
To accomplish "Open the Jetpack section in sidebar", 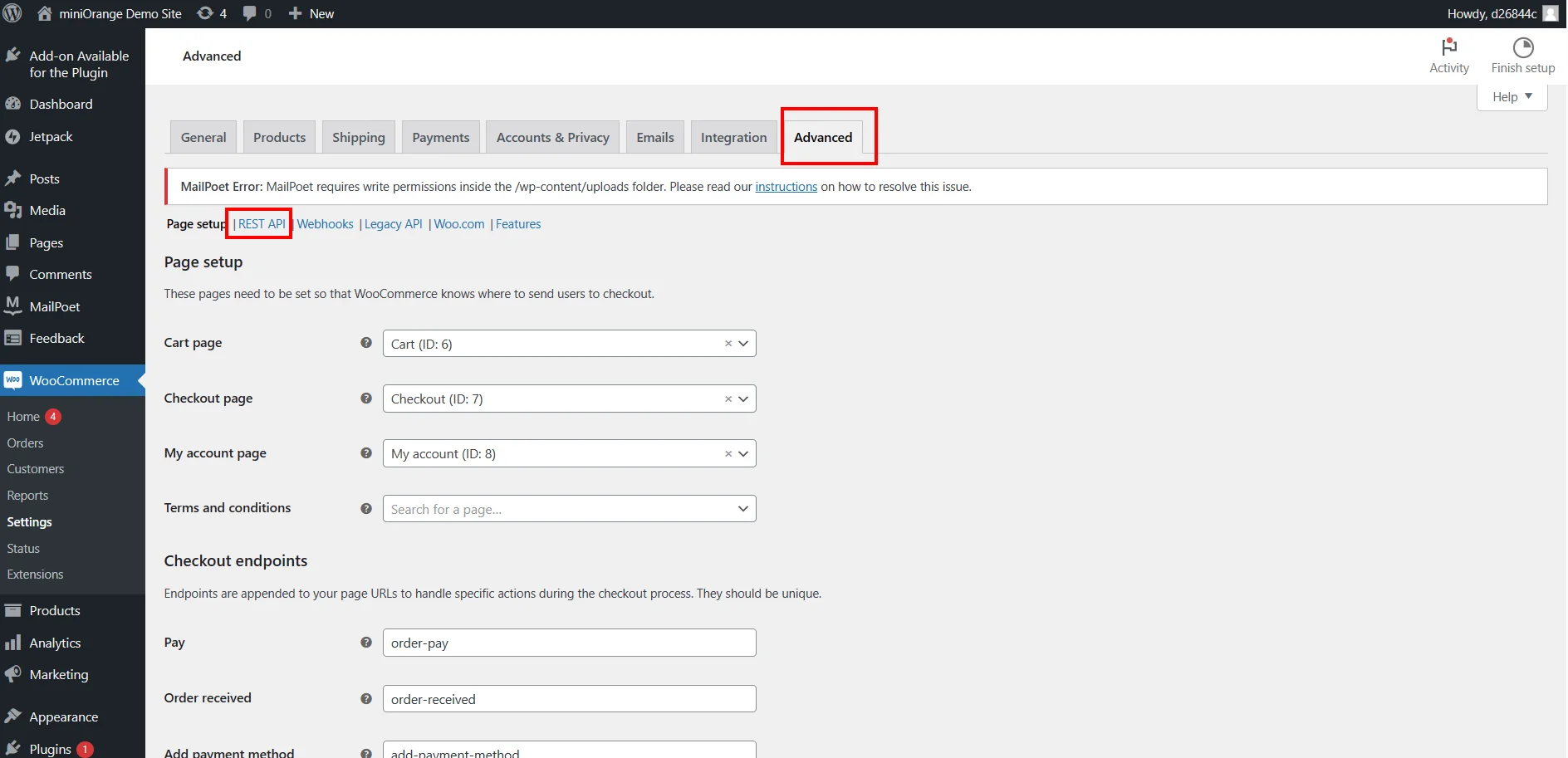I will tap(51, 136).
